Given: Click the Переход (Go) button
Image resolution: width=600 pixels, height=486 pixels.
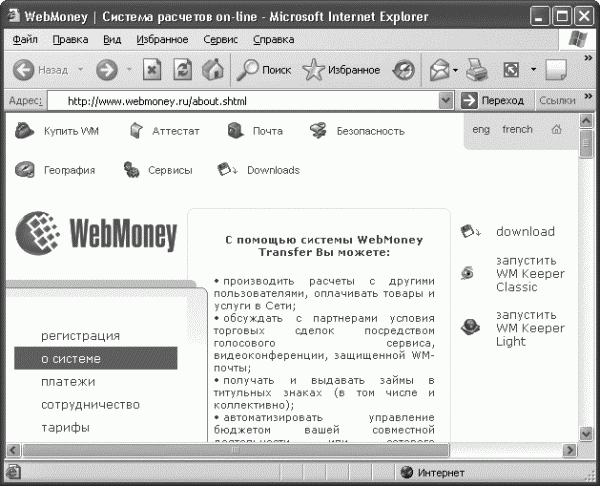Looking at the screenshot, I should click(493, 101).
